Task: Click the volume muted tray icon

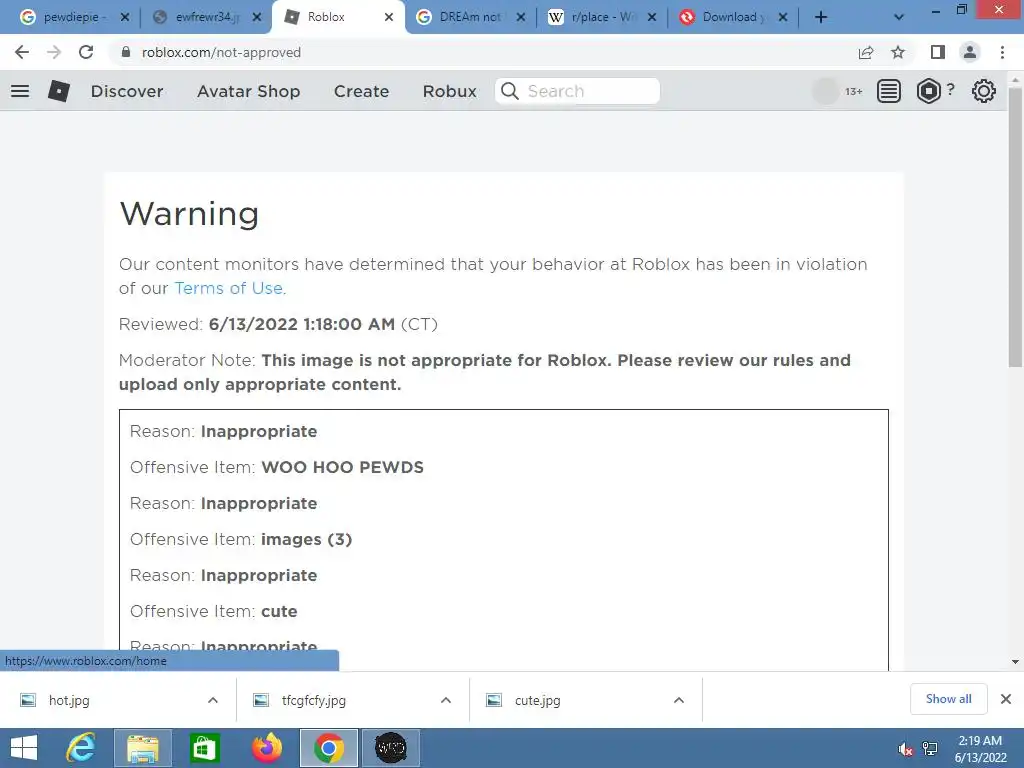Action: (905, 749)
